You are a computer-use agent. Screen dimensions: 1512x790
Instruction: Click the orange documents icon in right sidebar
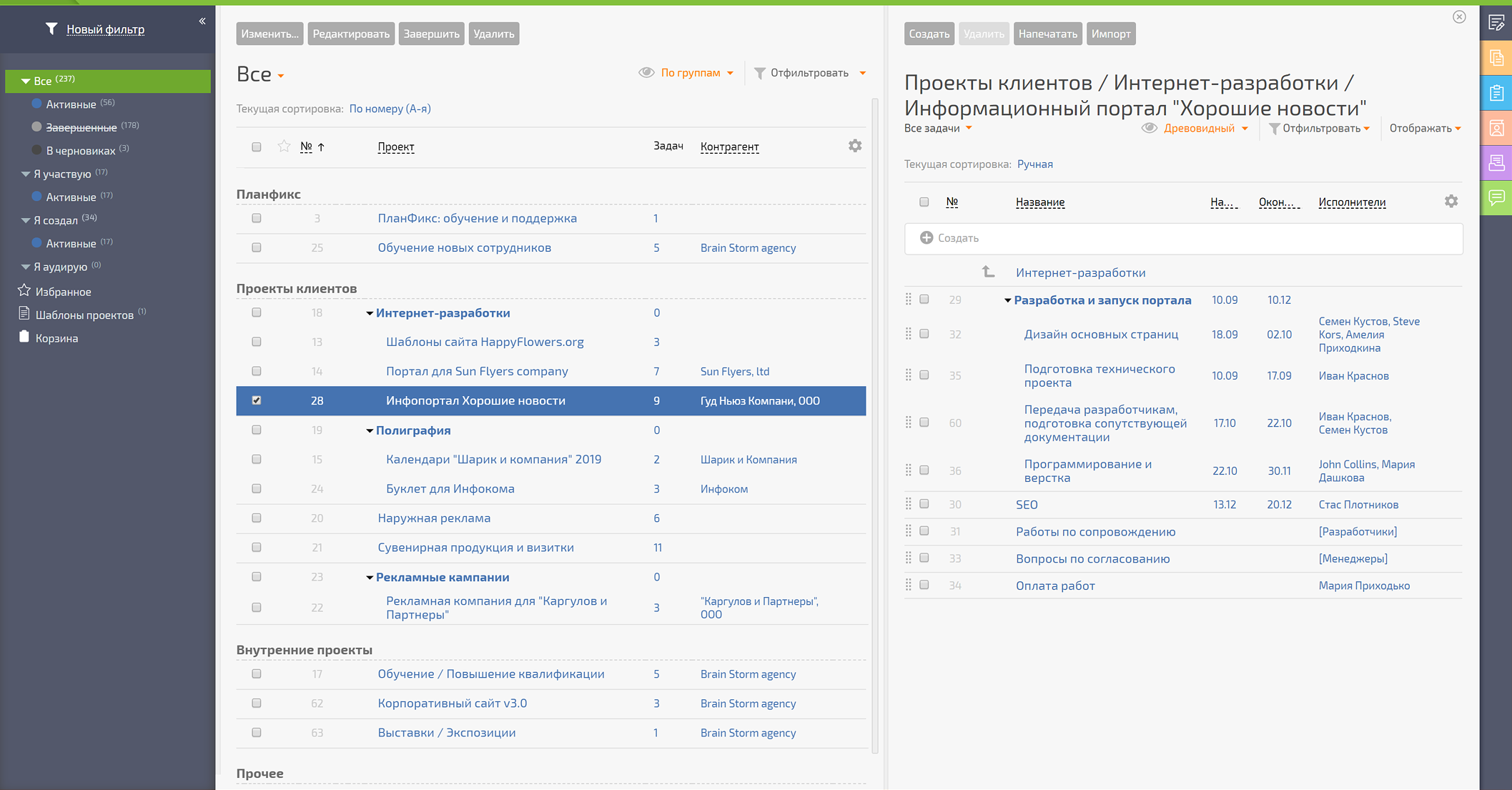click(1496, 59)
